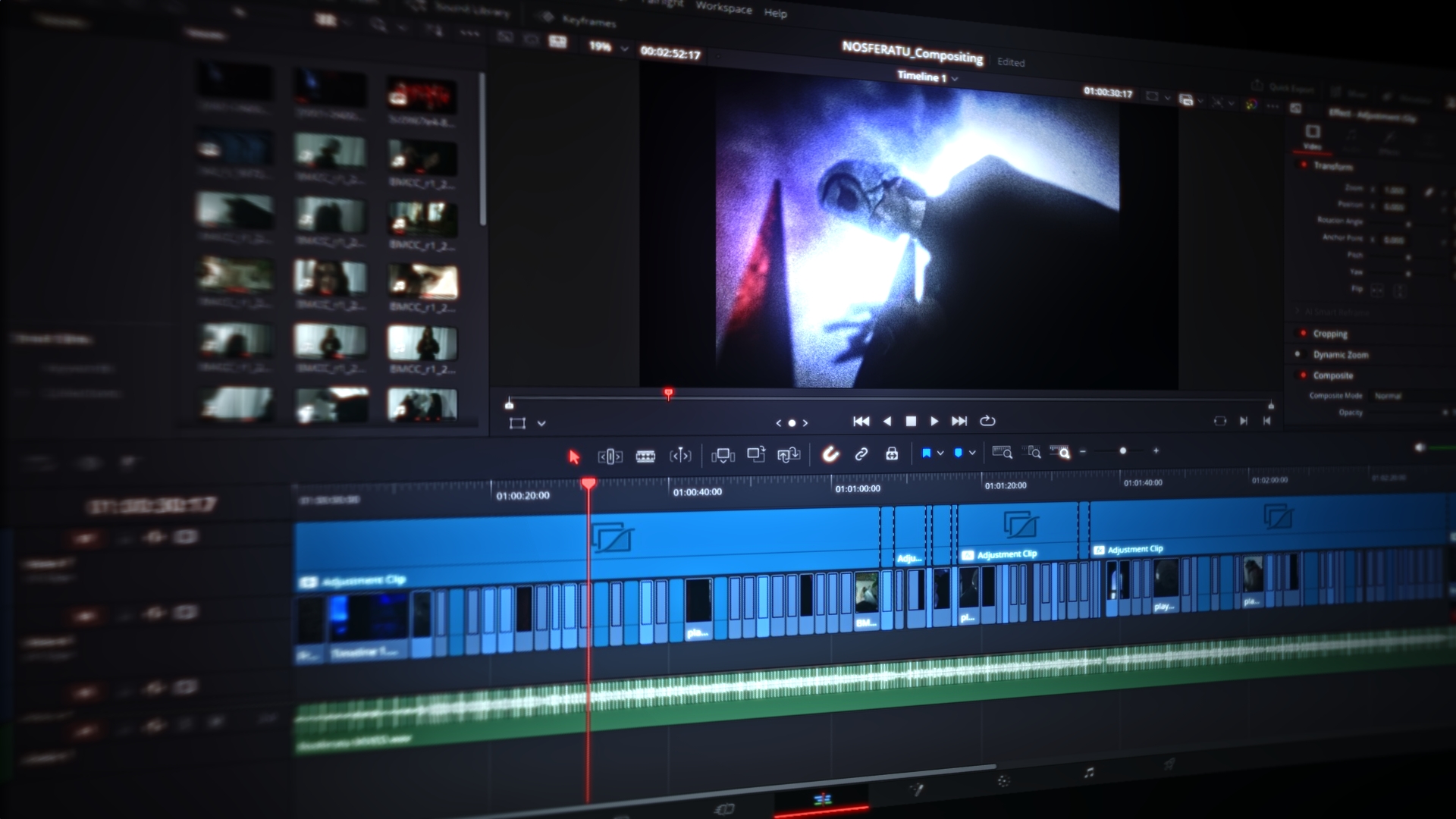Viewport: 1456px width, 819px height.
Task: Toggle the Cropping section enable dot
Action: point(1303,333)
